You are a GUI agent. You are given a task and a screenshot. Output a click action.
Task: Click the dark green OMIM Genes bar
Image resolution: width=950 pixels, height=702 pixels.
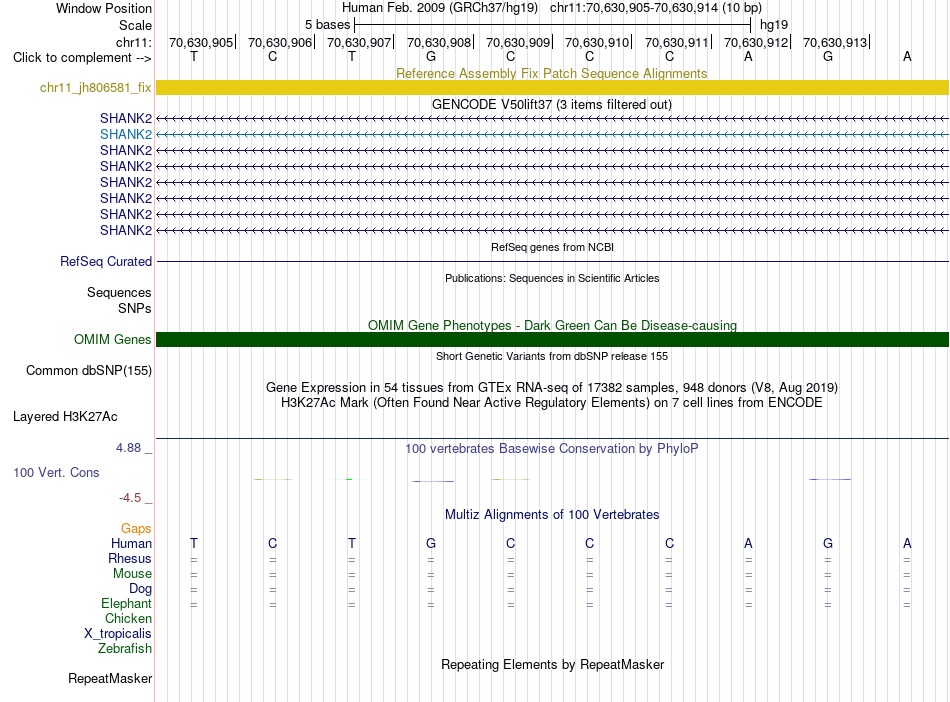pos(552,339)
